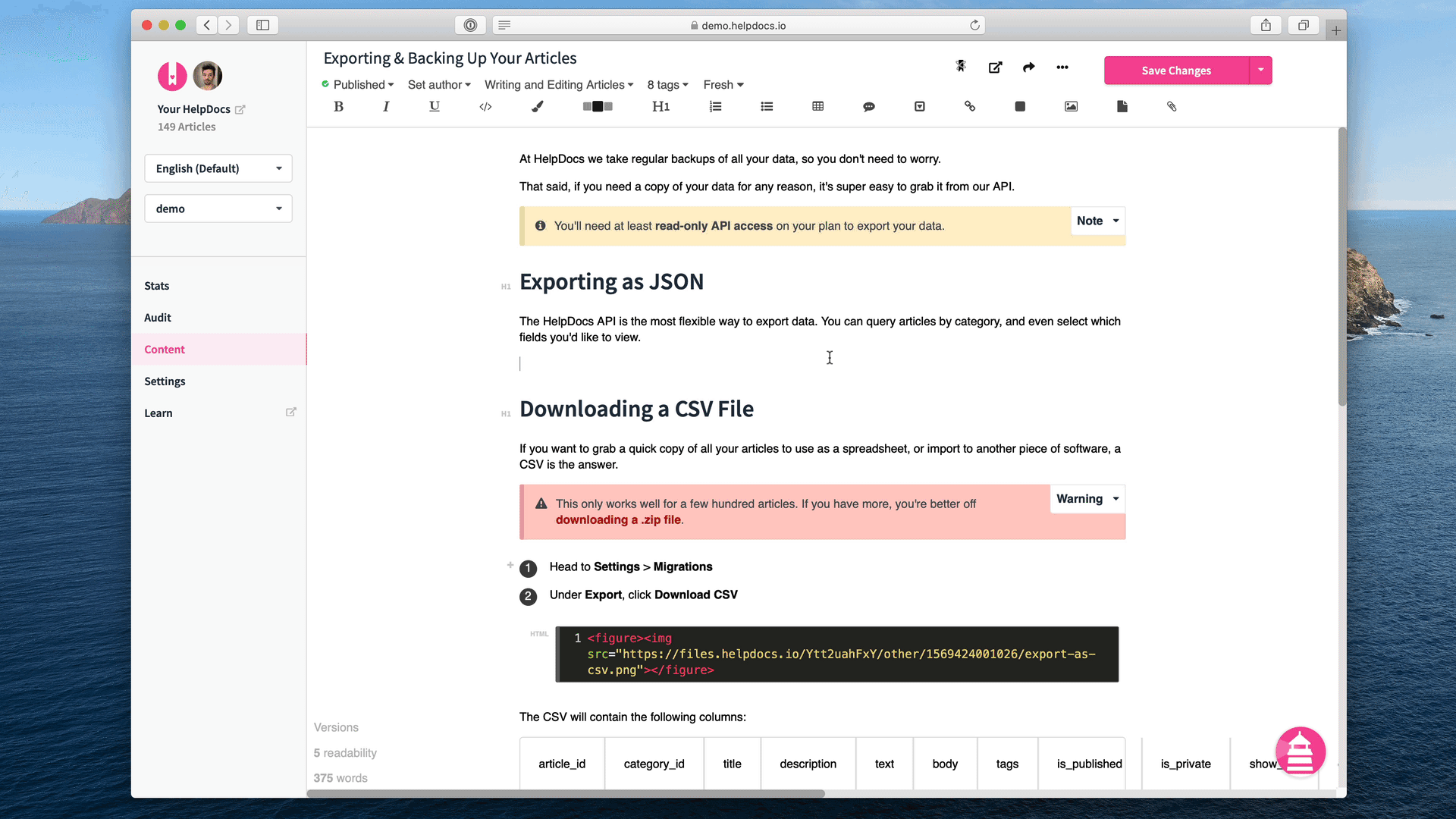Open the Set author dropdown
The height and width of the screenshot is (819, 1456).
point(439,85)
